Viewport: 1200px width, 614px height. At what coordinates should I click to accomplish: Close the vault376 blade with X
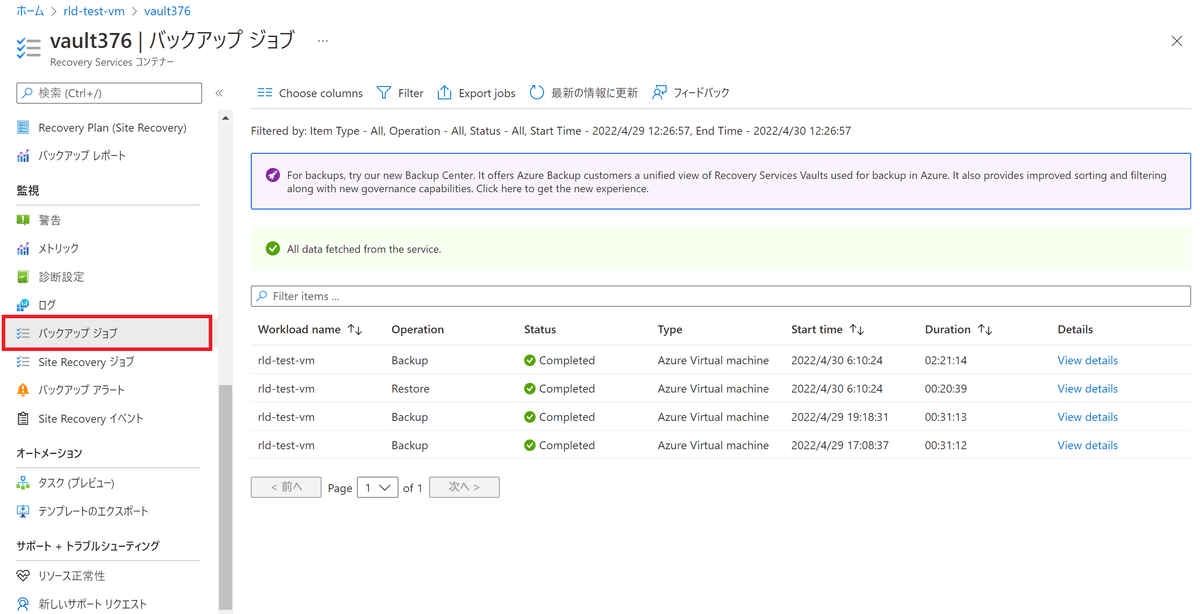(x=1176, y=41)
